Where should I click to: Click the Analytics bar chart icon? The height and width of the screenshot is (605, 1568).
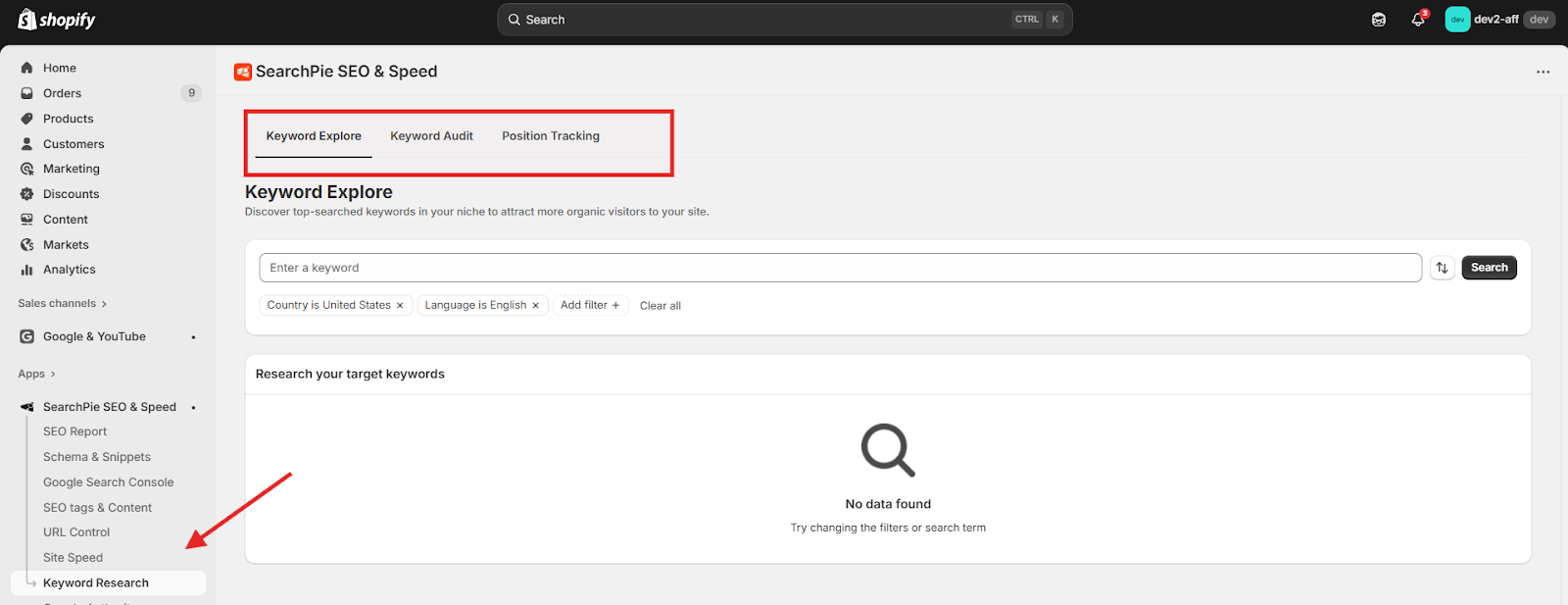point(27,270)
